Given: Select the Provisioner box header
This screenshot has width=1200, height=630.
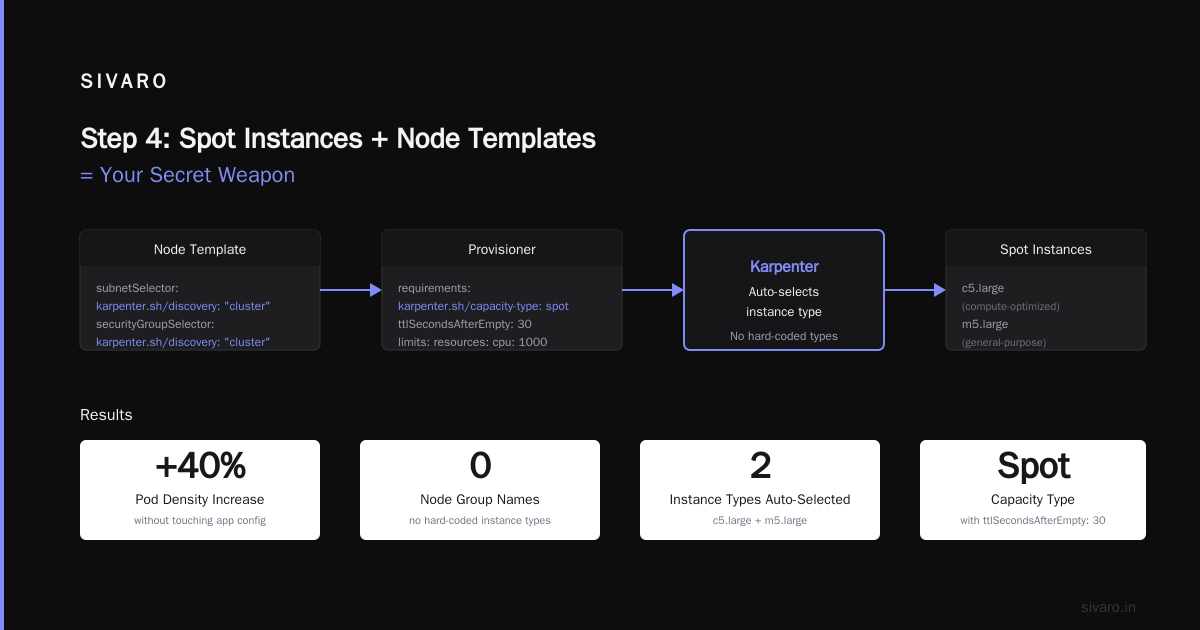Looking at the screenshot, I should (x=502, y=249).
